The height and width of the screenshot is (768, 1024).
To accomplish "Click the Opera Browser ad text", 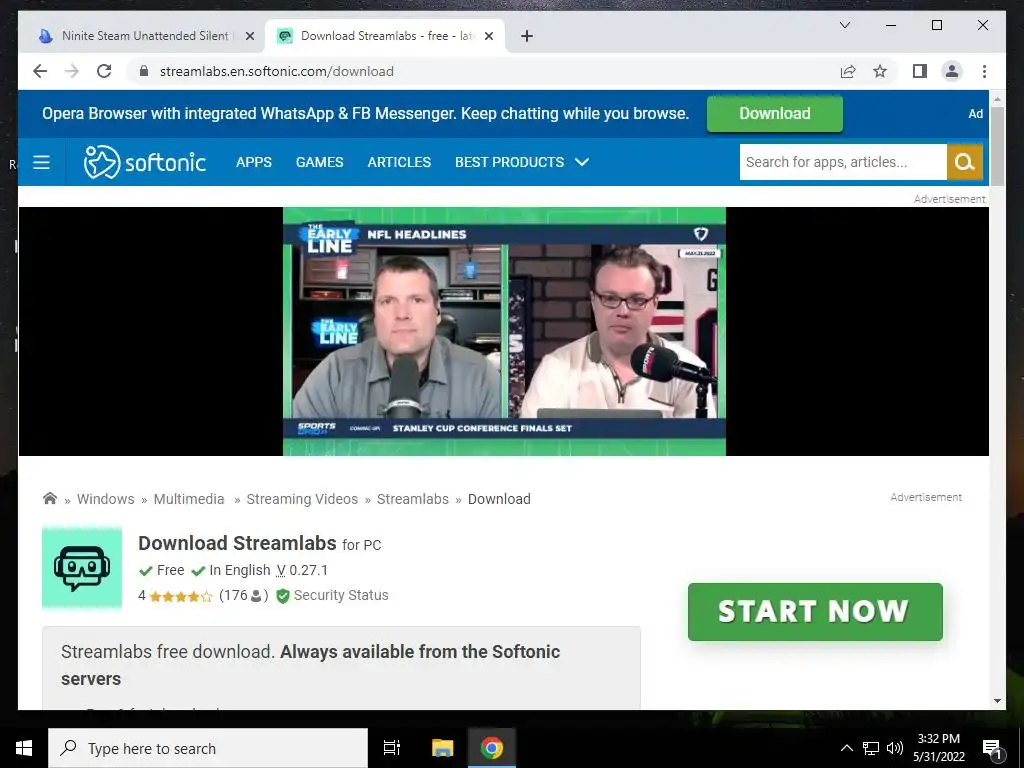I will coord(365,114).
